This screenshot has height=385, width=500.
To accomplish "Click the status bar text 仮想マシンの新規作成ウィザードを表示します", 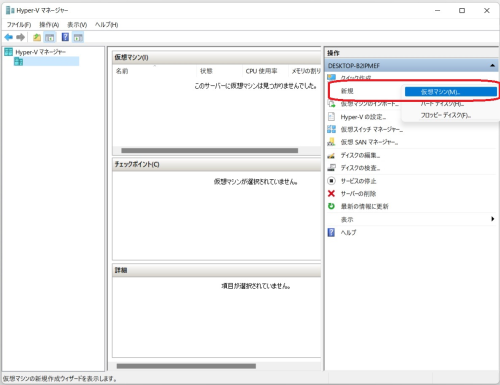I will click(x=60, y=379).
